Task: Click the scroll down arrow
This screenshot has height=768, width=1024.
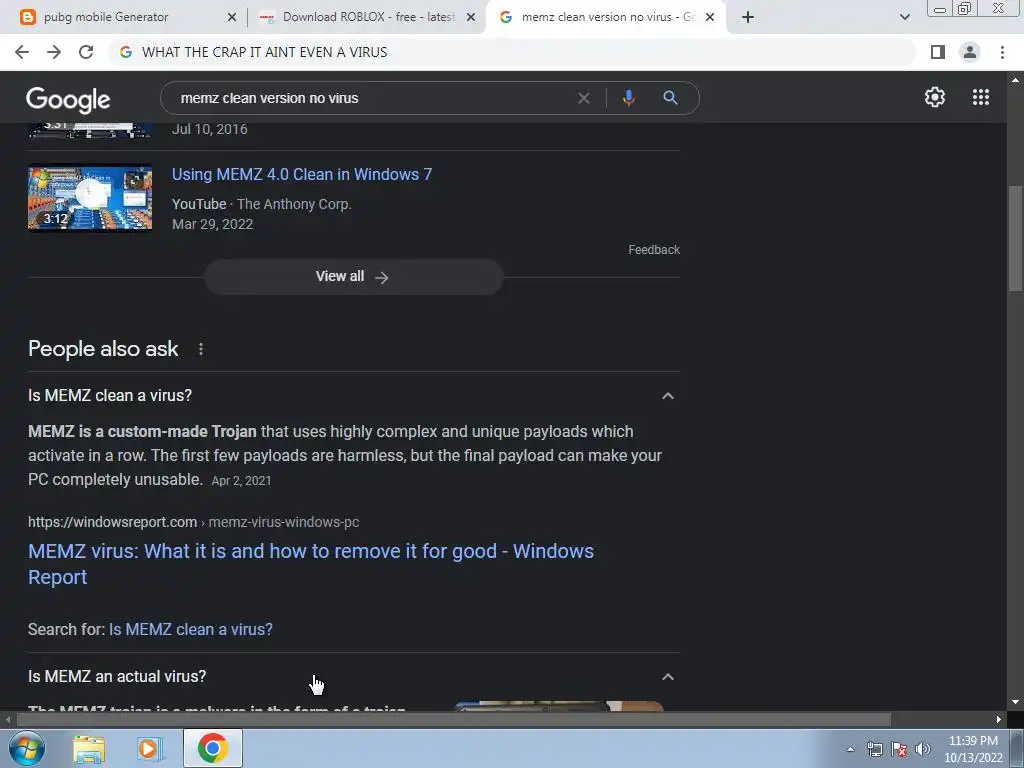Action: coord(1015,703)
